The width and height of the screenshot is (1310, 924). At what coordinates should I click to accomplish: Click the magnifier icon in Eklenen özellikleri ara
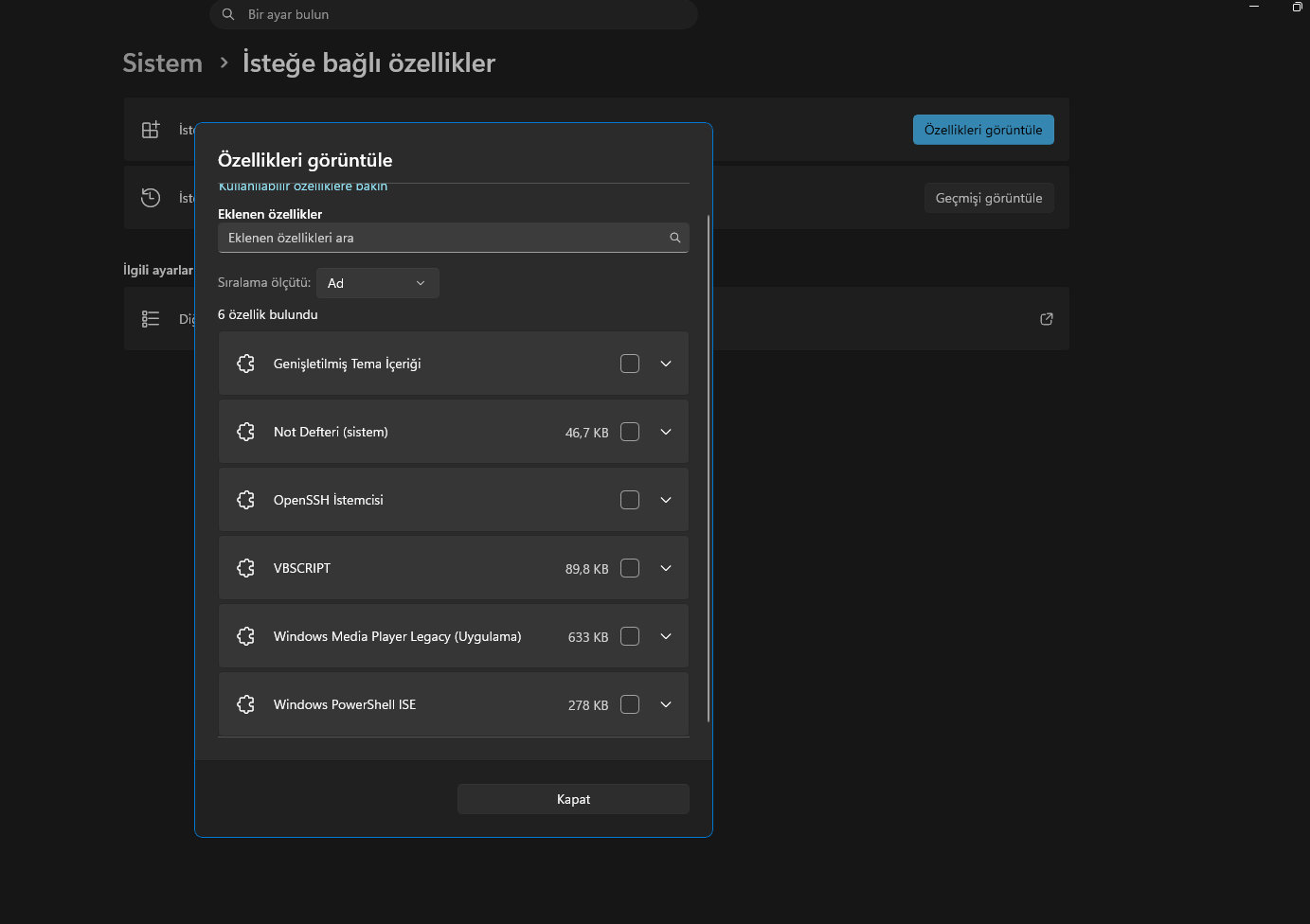click(675, 238)
